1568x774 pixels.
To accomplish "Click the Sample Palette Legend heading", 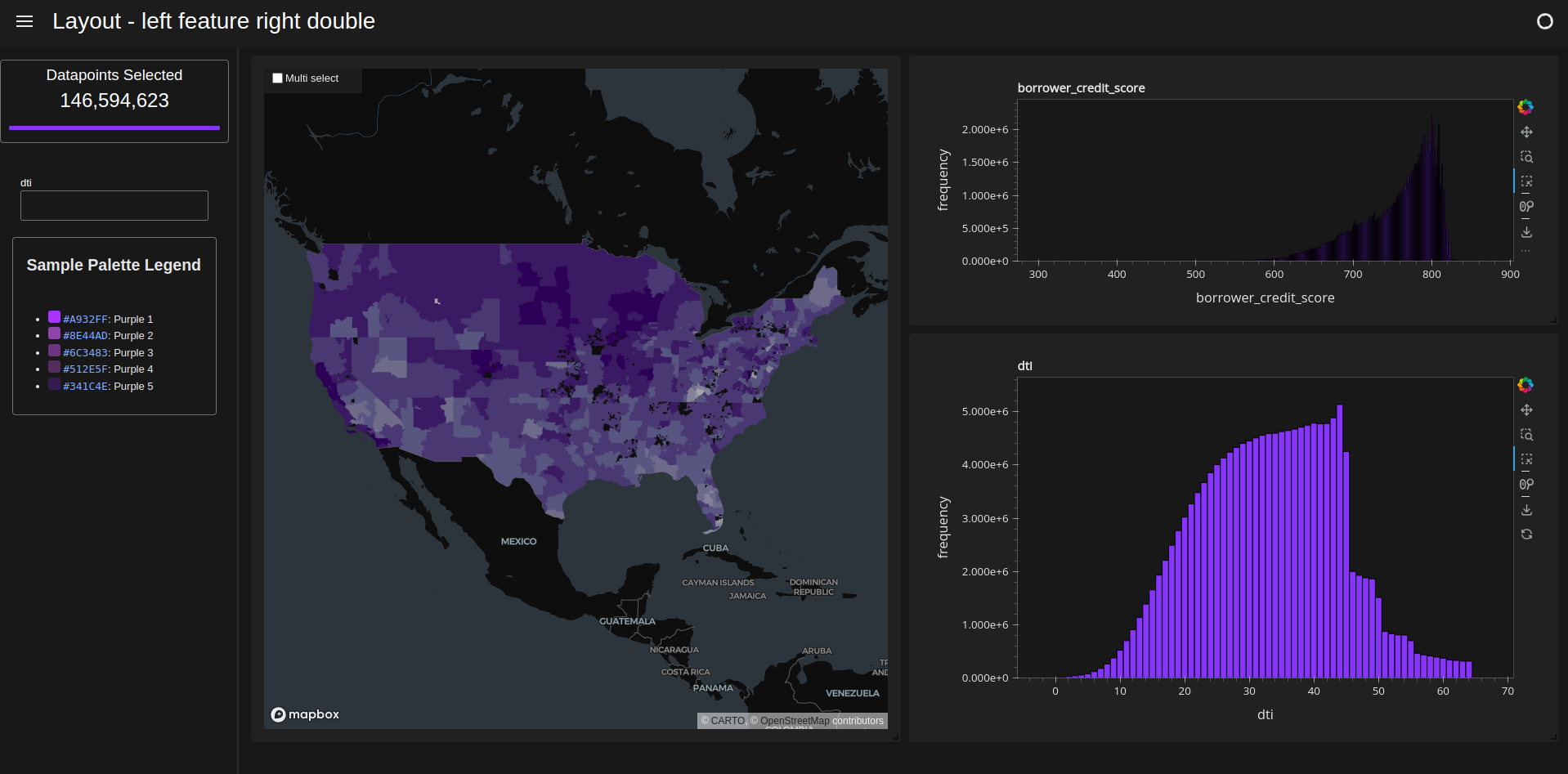I will pyautogui.click(x=114, y=265).
